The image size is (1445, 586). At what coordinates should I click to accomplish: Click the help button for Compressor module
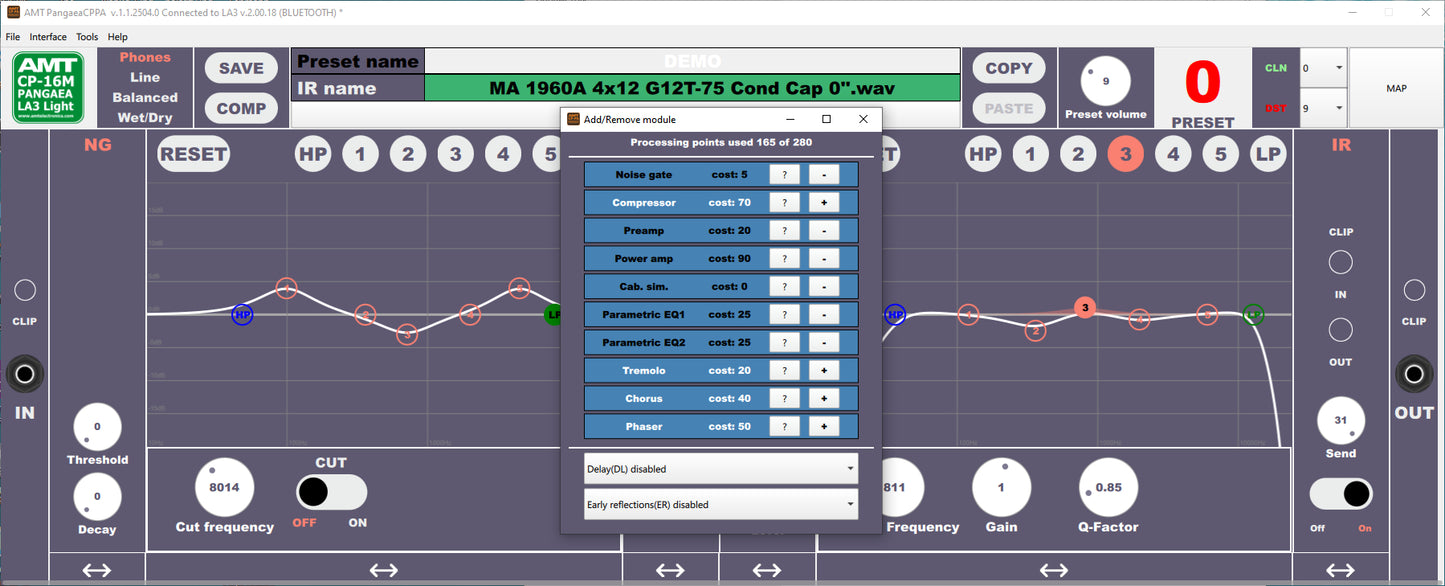[x=784, y=203]
